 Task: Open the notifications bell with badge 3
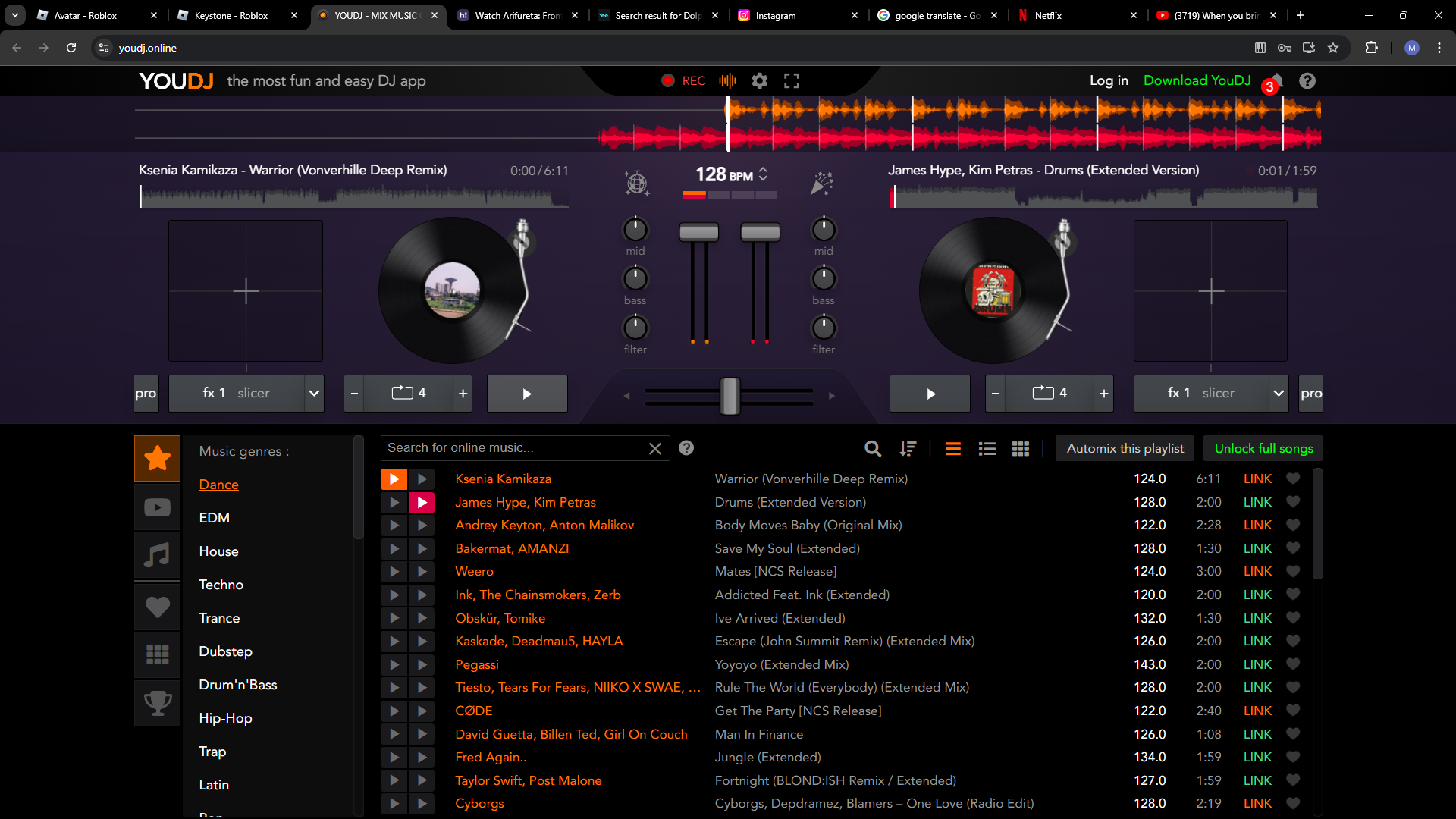click(1276, 81)
